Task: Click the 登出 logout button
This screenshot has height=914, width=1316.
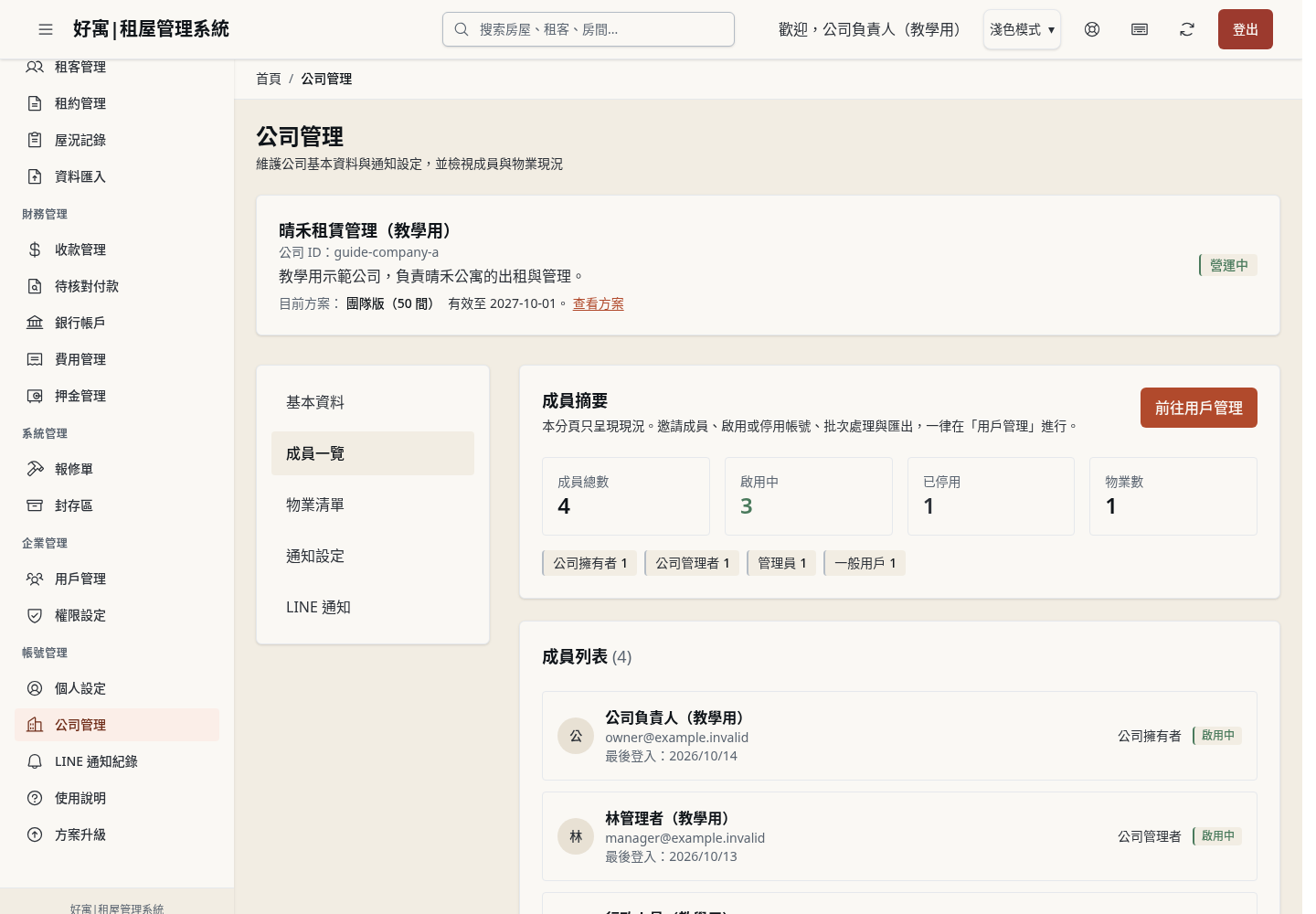Action: pos(1246,29)
